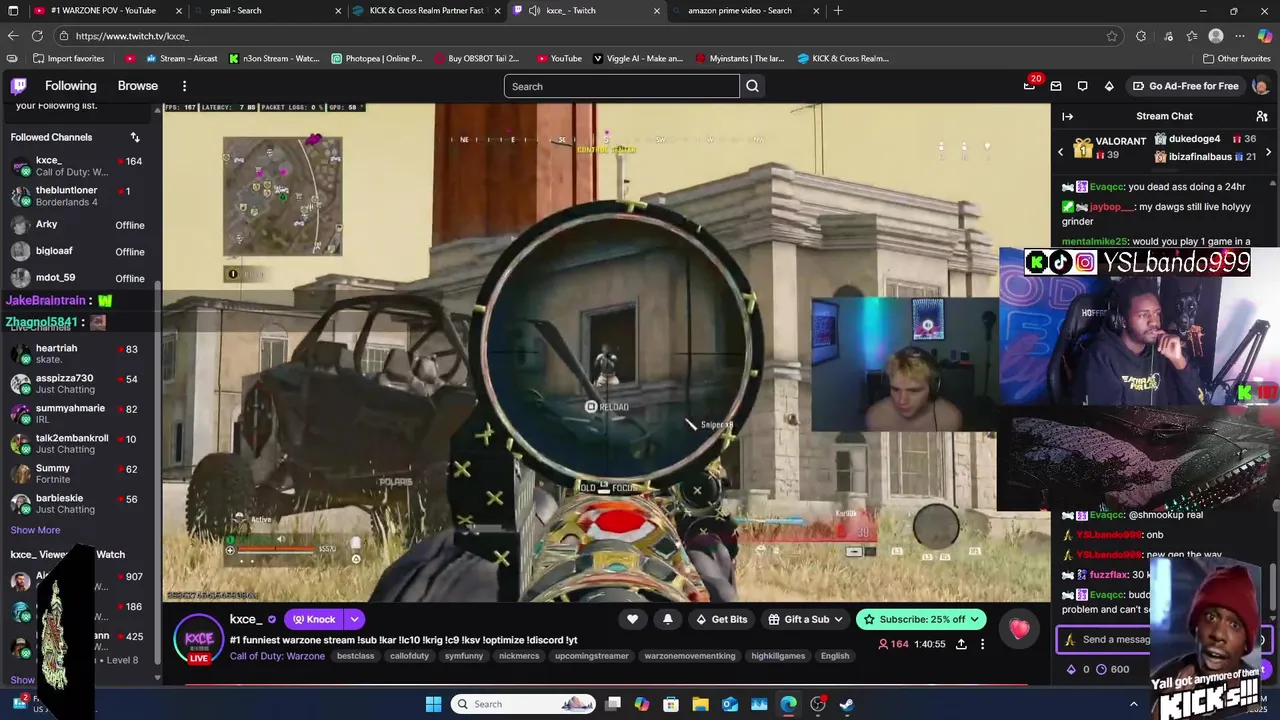The height and width of the screenshot is (720, 1280).
Task: Click the verified badge next to kxce_
Action: click(x=272, y=620)
